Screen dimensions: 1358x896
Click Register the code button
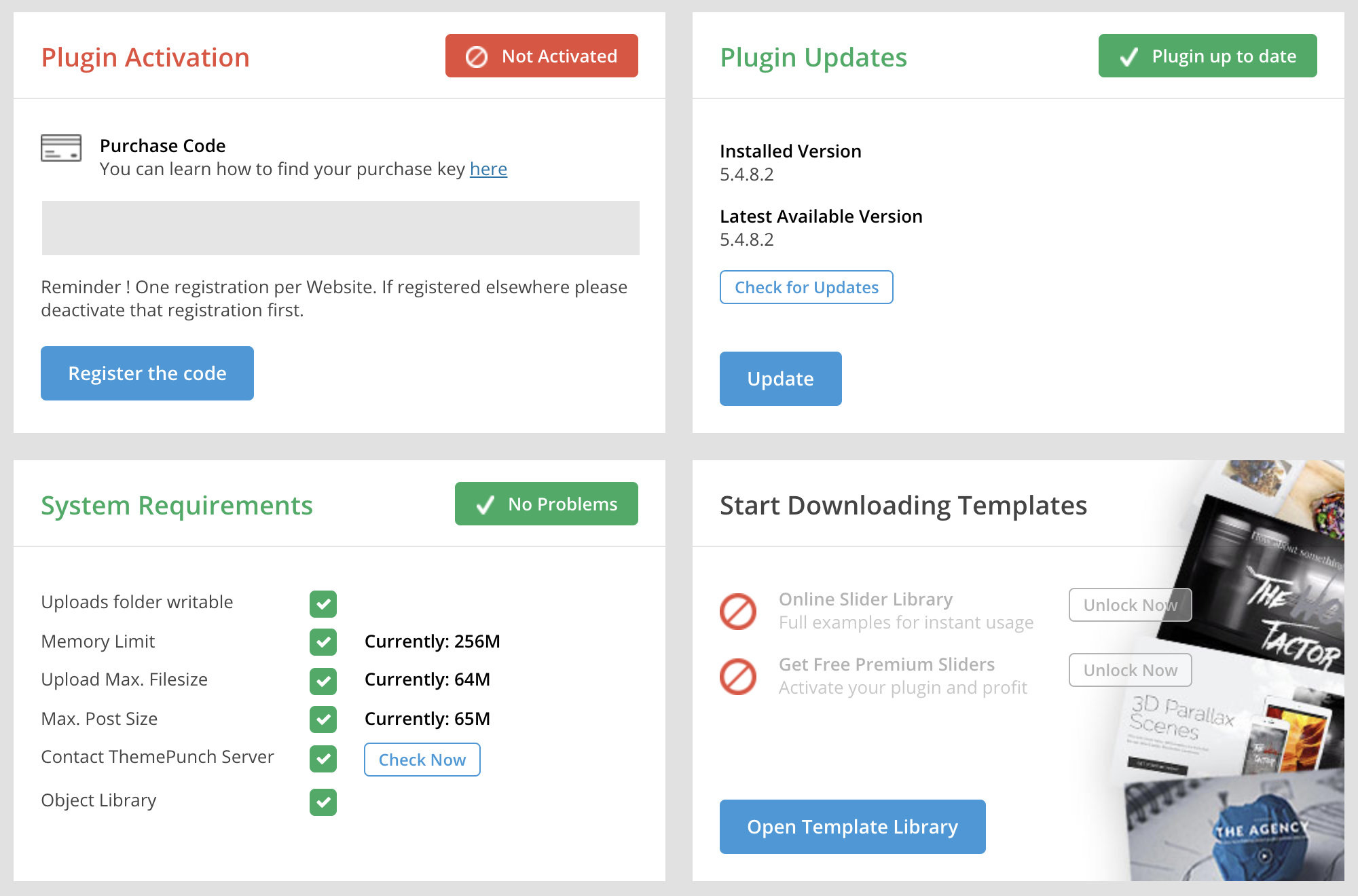pyautogui.click(x=147, y=373)
